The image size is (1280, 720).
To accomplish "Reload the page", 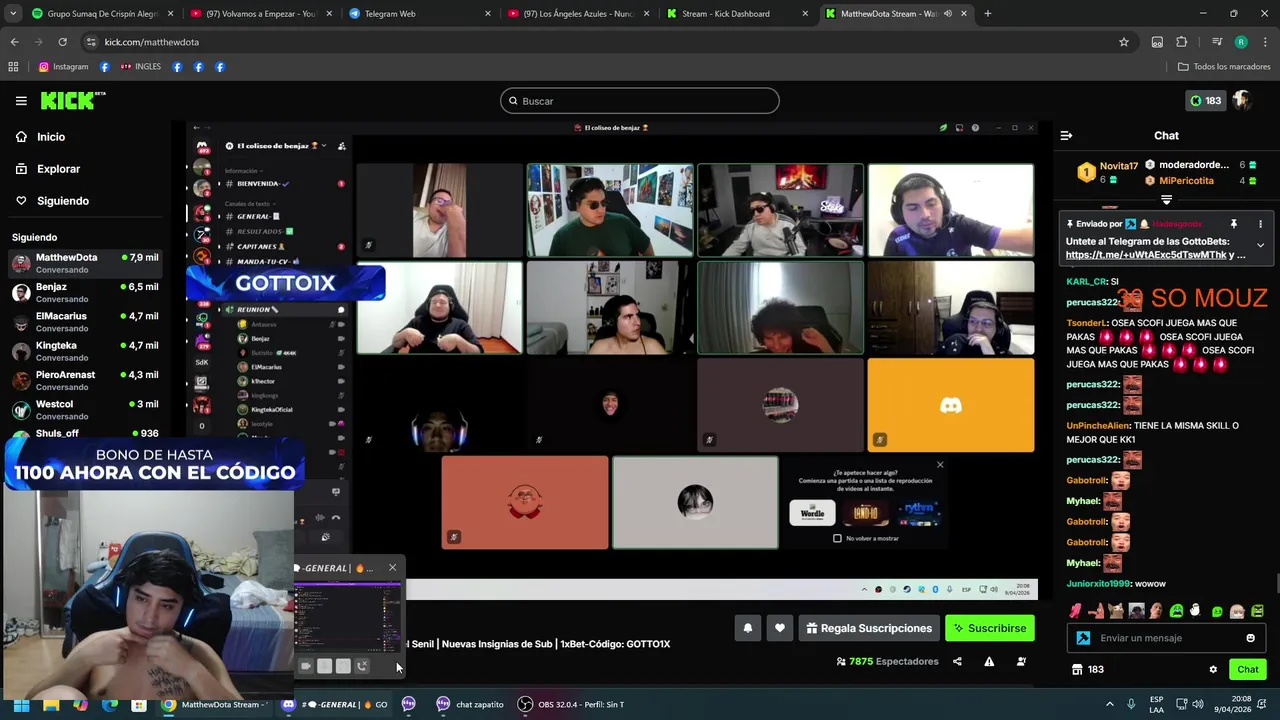I will point(62,42).
